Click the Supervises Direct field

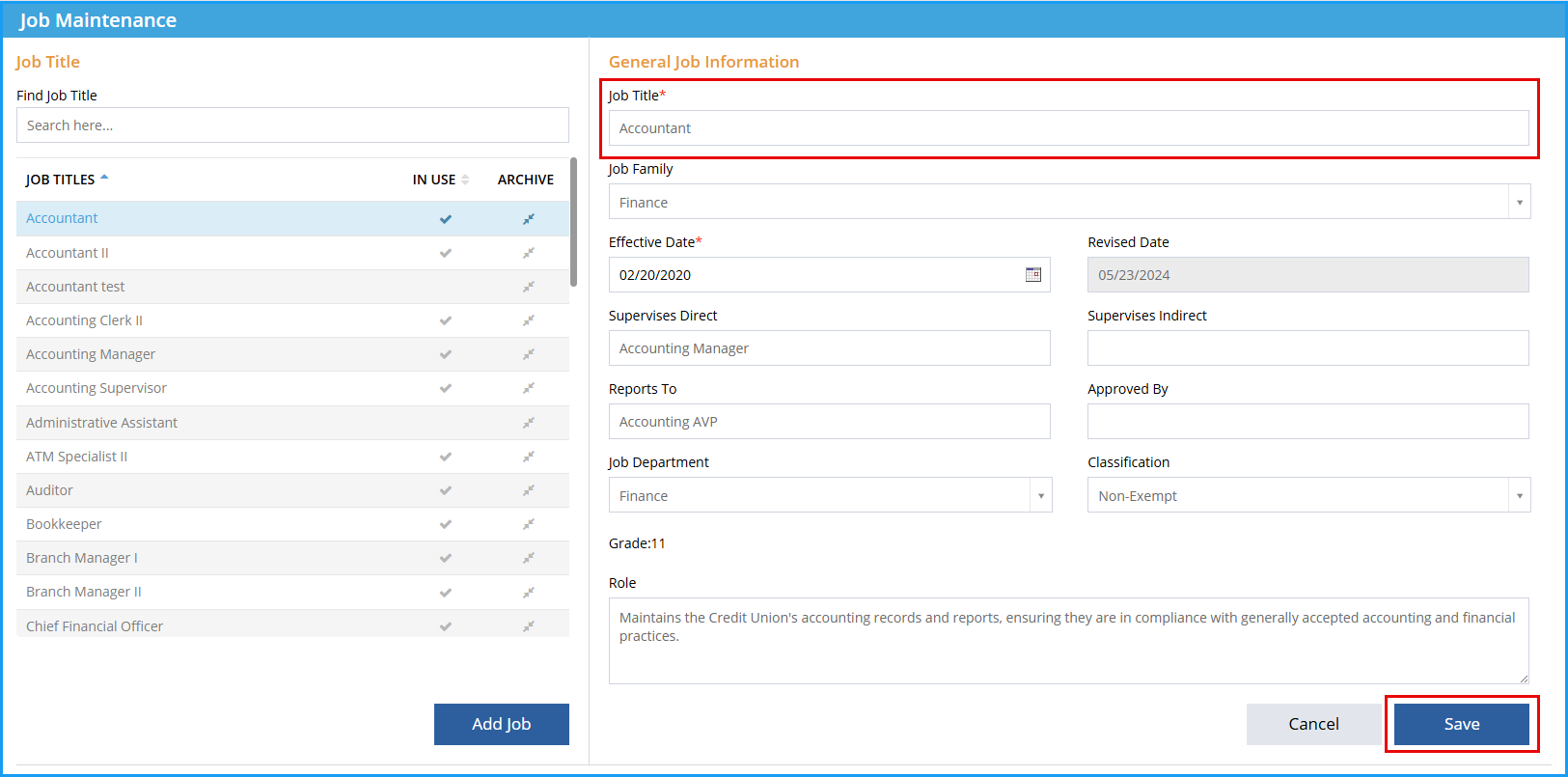click(830, 348)
